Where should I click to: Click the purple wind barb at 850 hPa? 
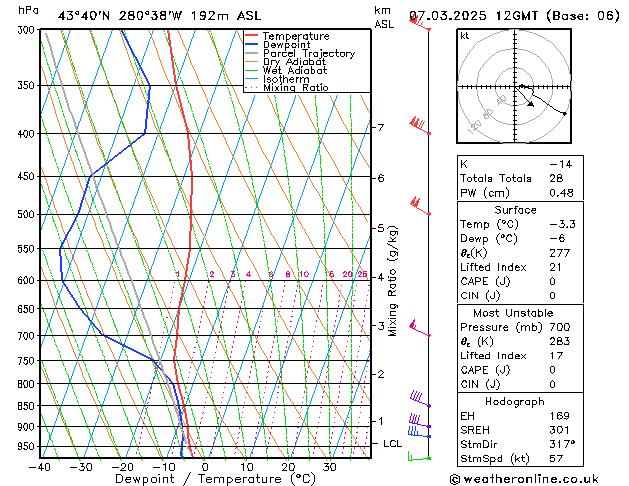tap(420, 399)
